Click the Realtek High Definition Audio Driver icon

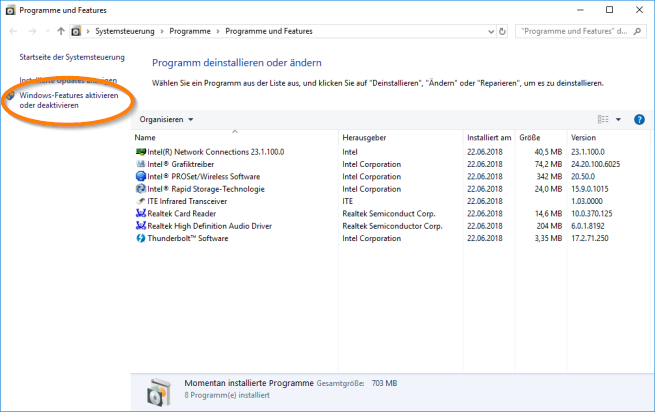[141, 226]
